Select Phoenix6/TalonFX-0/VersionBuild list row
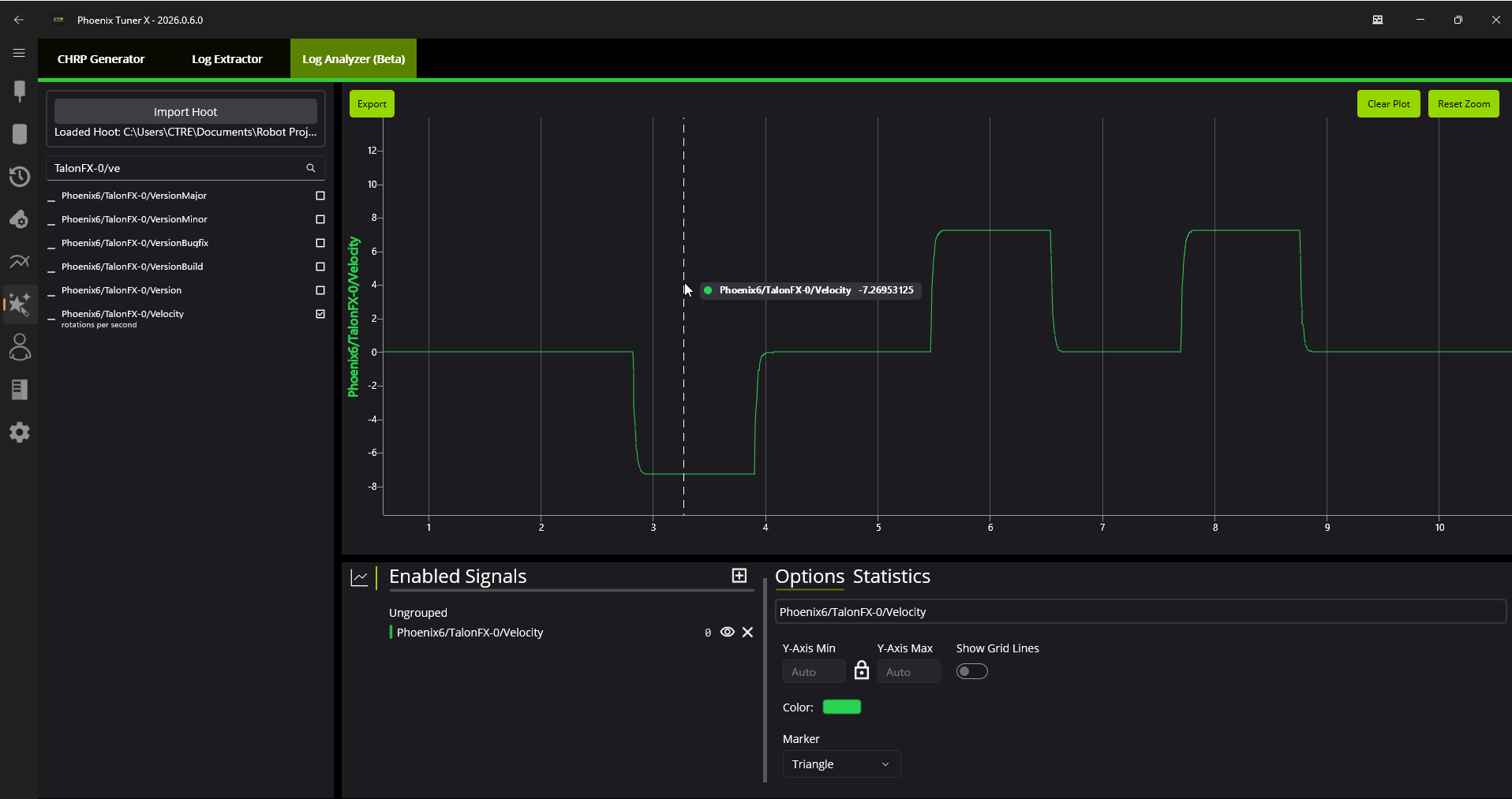The height and width of the screenshot is (799, 1512). point(185,267)
